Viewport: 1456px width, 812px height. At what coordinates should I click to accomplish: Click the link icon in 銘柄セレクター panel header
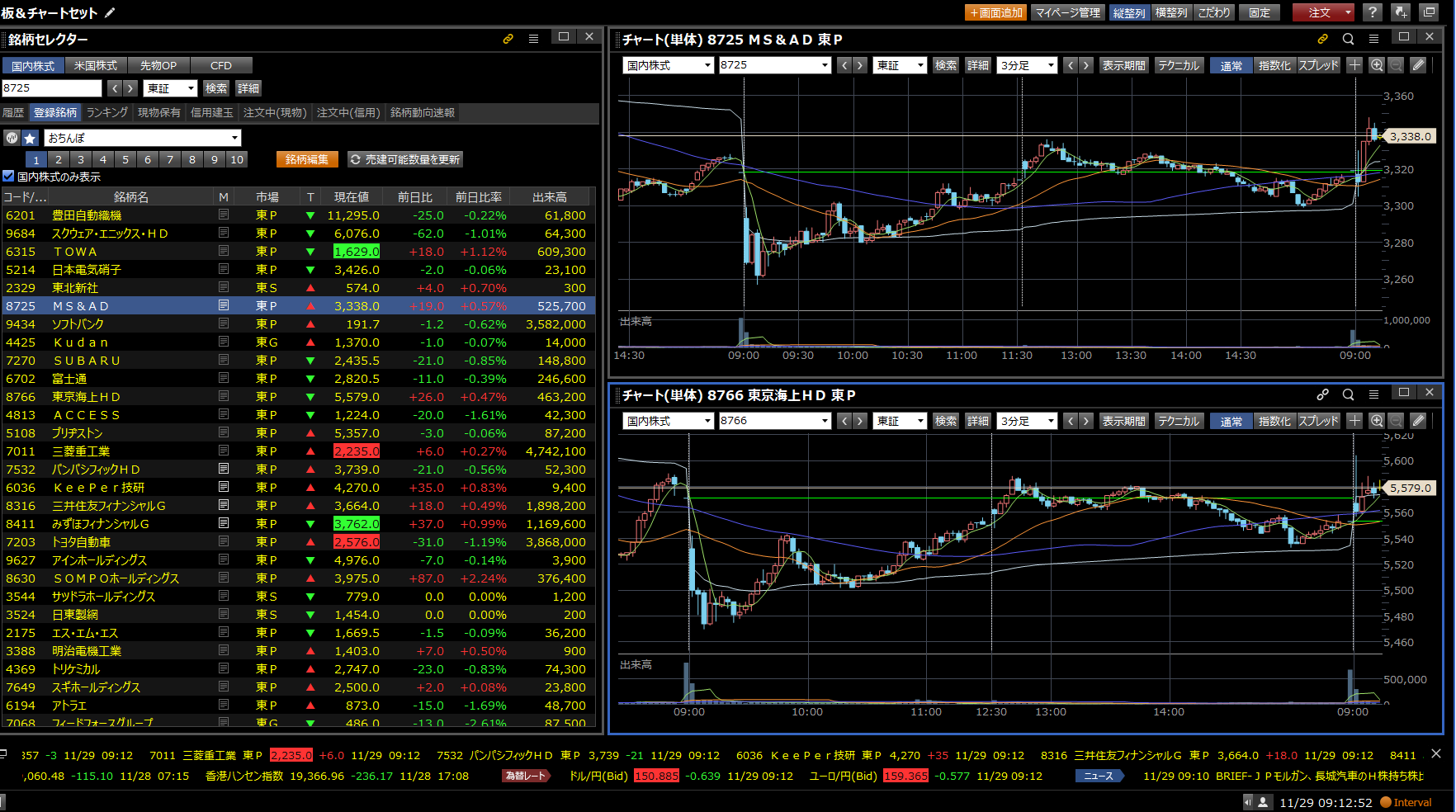tap(508, 39)
